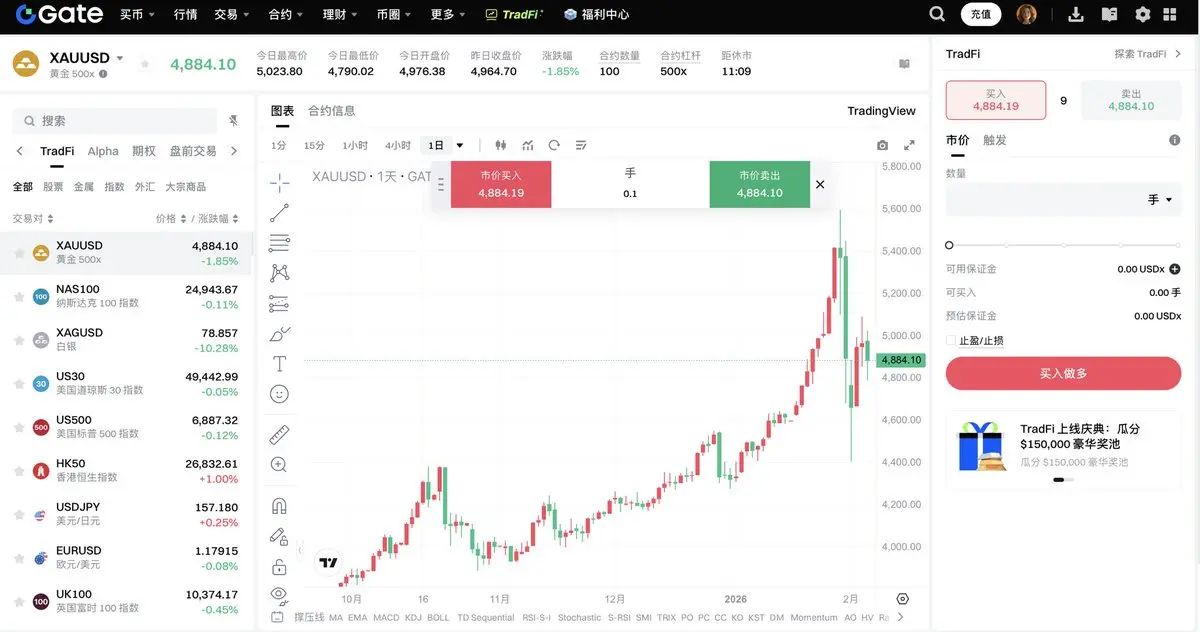
Task: Select the Text annotation tool
Action: (x=280, y=364)
